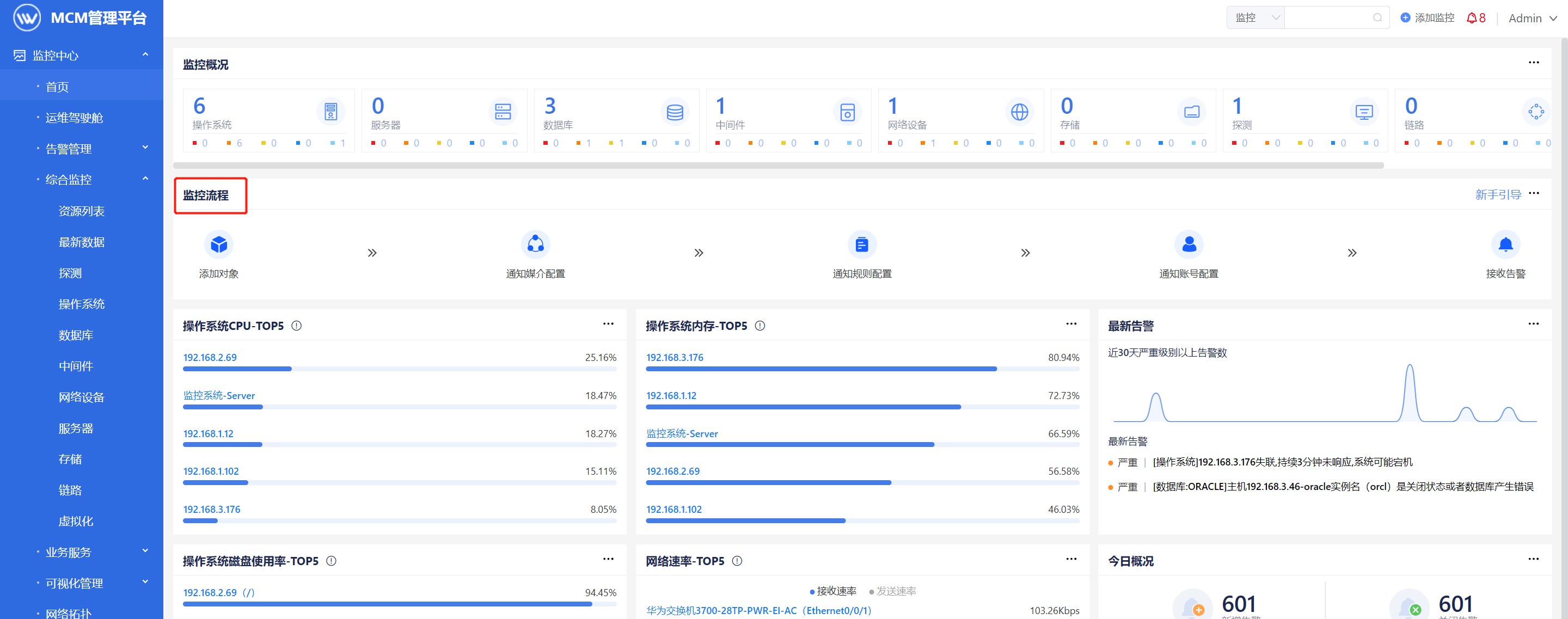
Task: Click the 通知账号配置 person icon
Action: pos(1189,244)
